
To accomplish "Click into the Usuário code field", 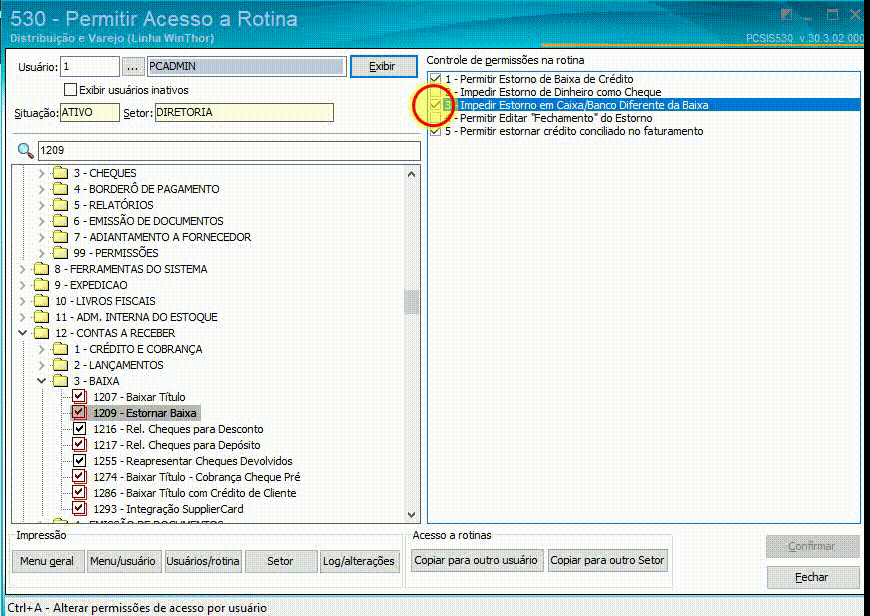I will 90,67.
